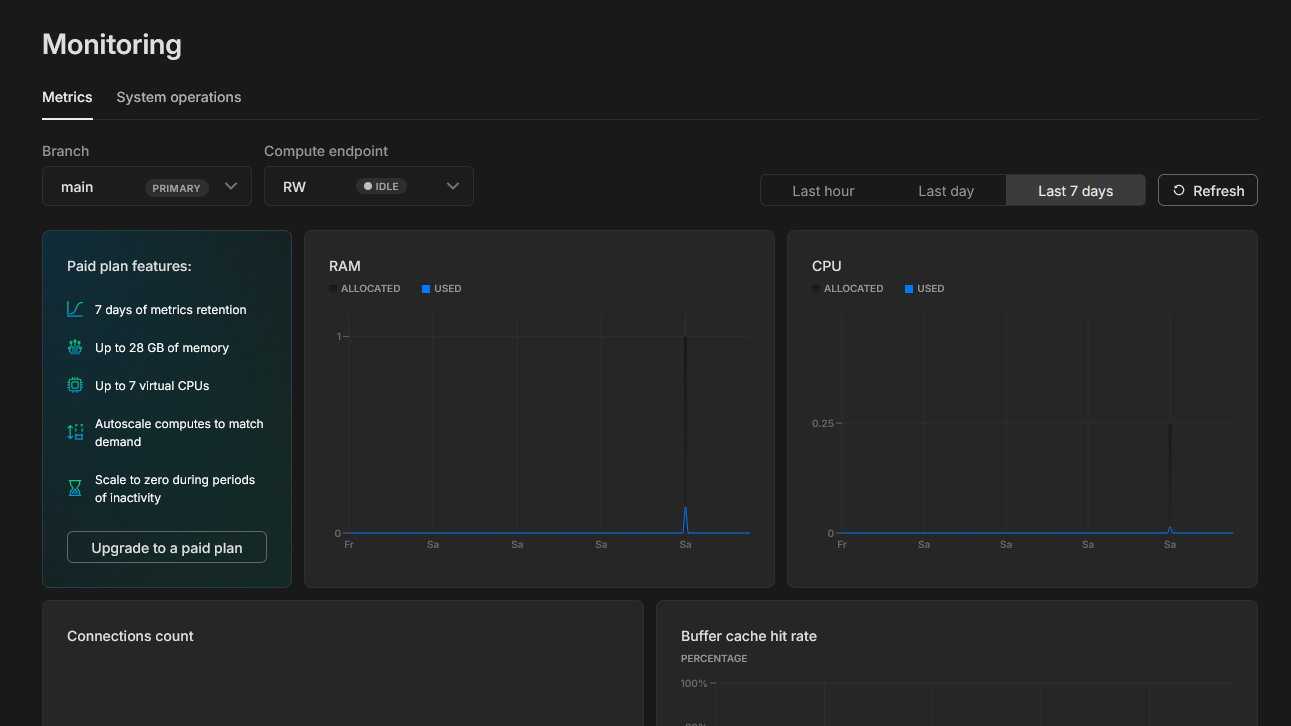The width and height of the screenshot is (1291, 726).
Task: Click the metrics retention chart icon
Action: pos(75,310)
